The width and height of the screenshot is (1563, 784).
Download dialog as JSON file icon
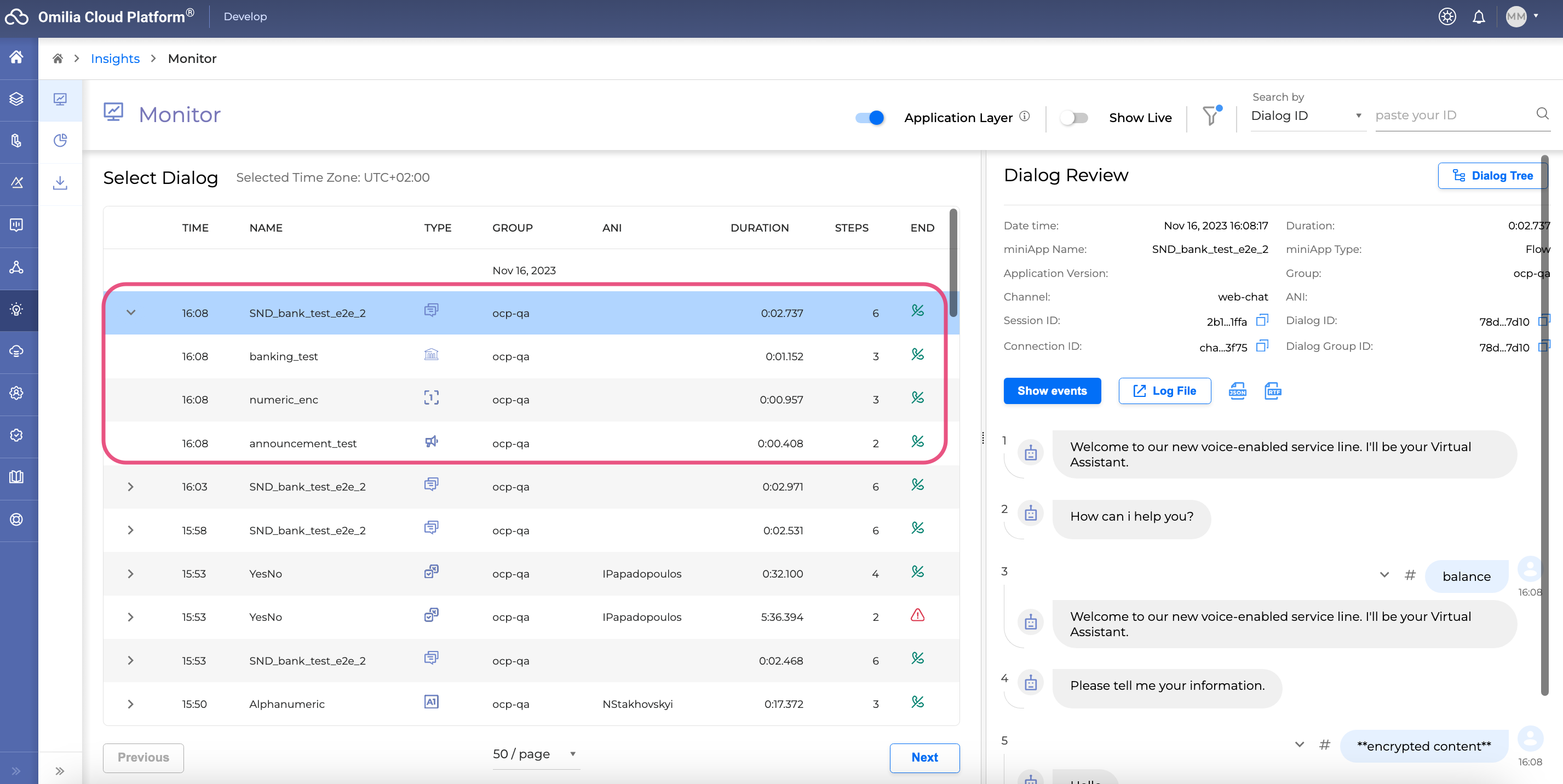pos(1237,391)
